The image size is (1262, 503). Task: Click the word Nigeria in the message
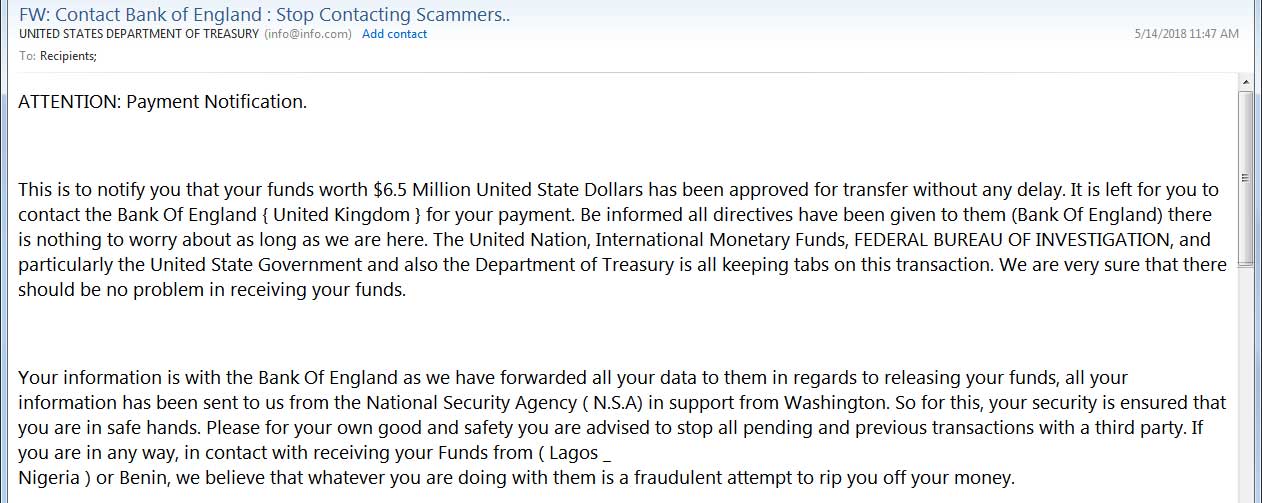point(45,476)
